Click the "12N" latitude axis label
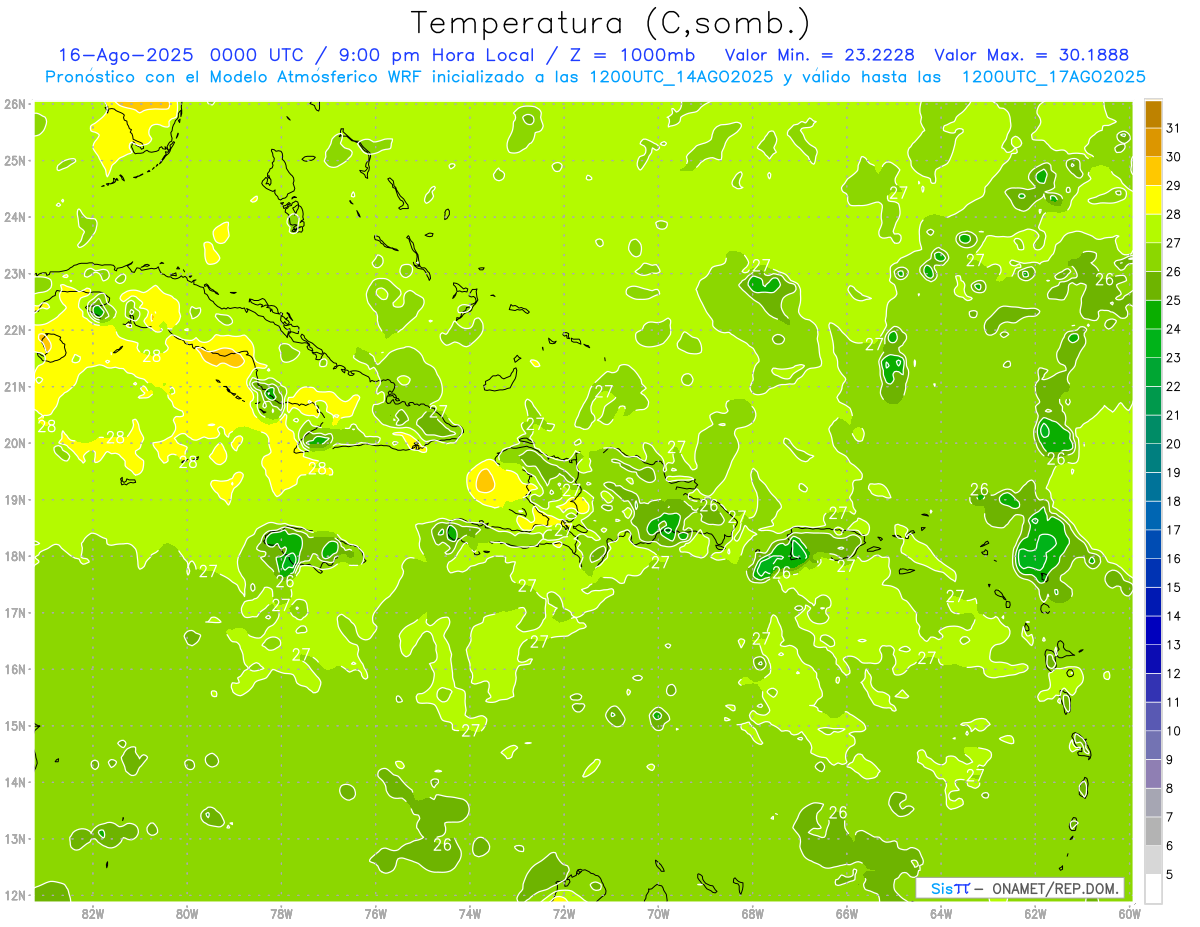This screenshot has width=1200, height=927. (x=15, y=895)
